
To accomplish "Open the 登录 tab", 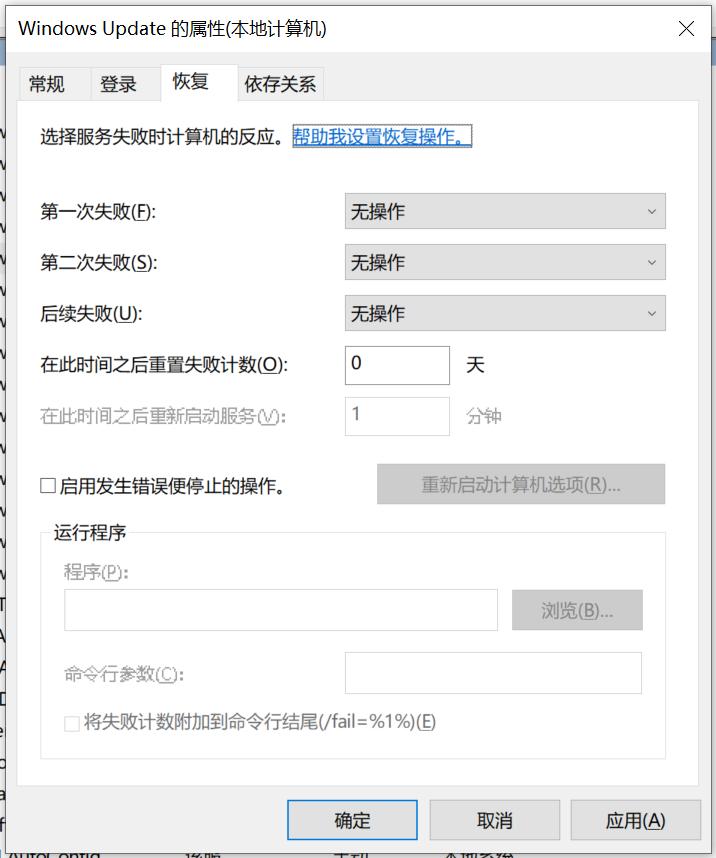I will tap(120, 84).
